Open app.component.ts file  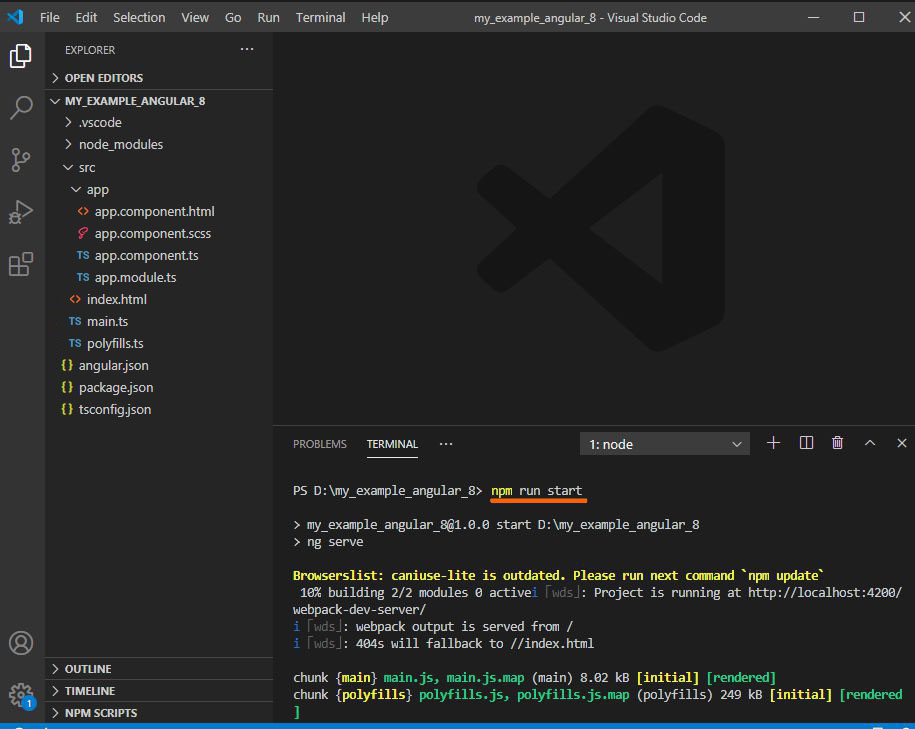(146, 255)
